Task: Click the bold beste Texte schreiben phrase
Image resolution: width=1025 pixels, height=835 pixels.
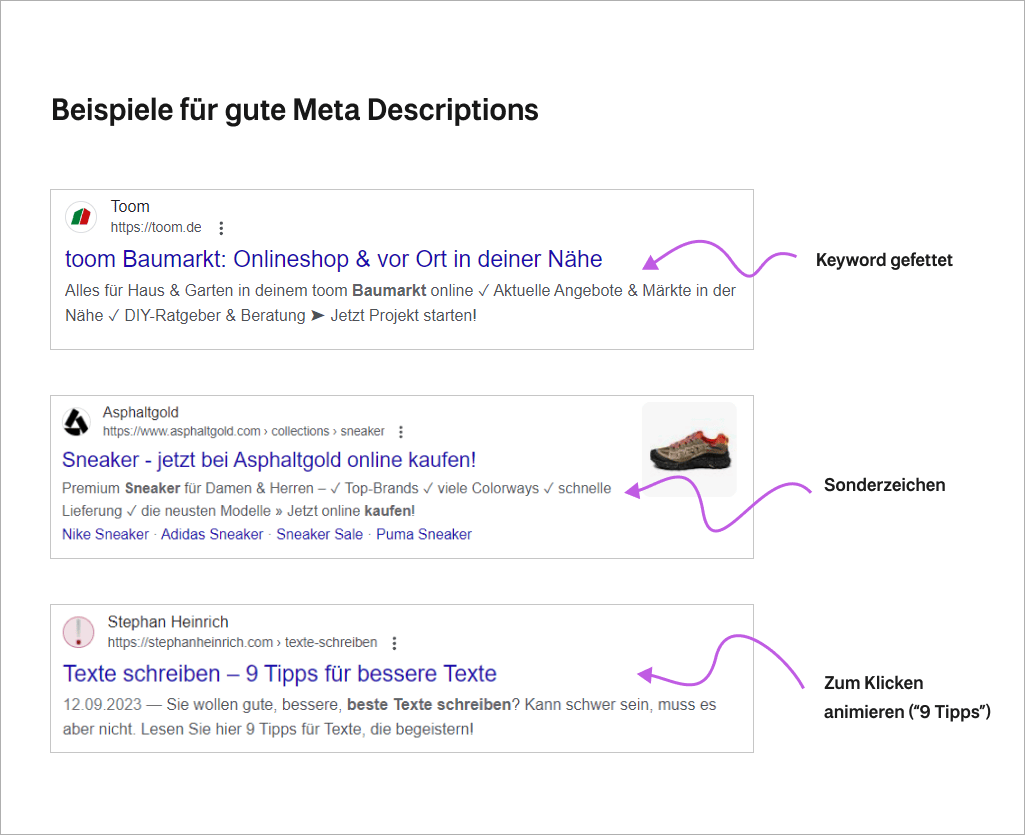Action: pyautogui.click(x=429, y=705)
